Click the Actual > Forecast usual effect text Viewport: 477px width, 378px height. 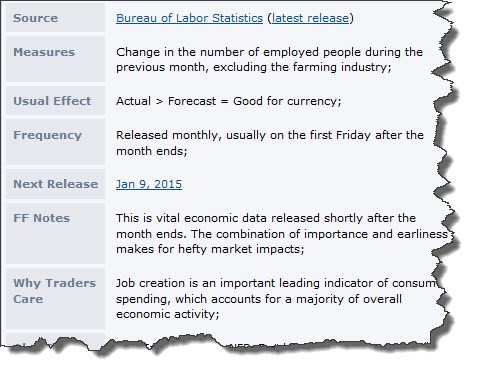[229, 101]
